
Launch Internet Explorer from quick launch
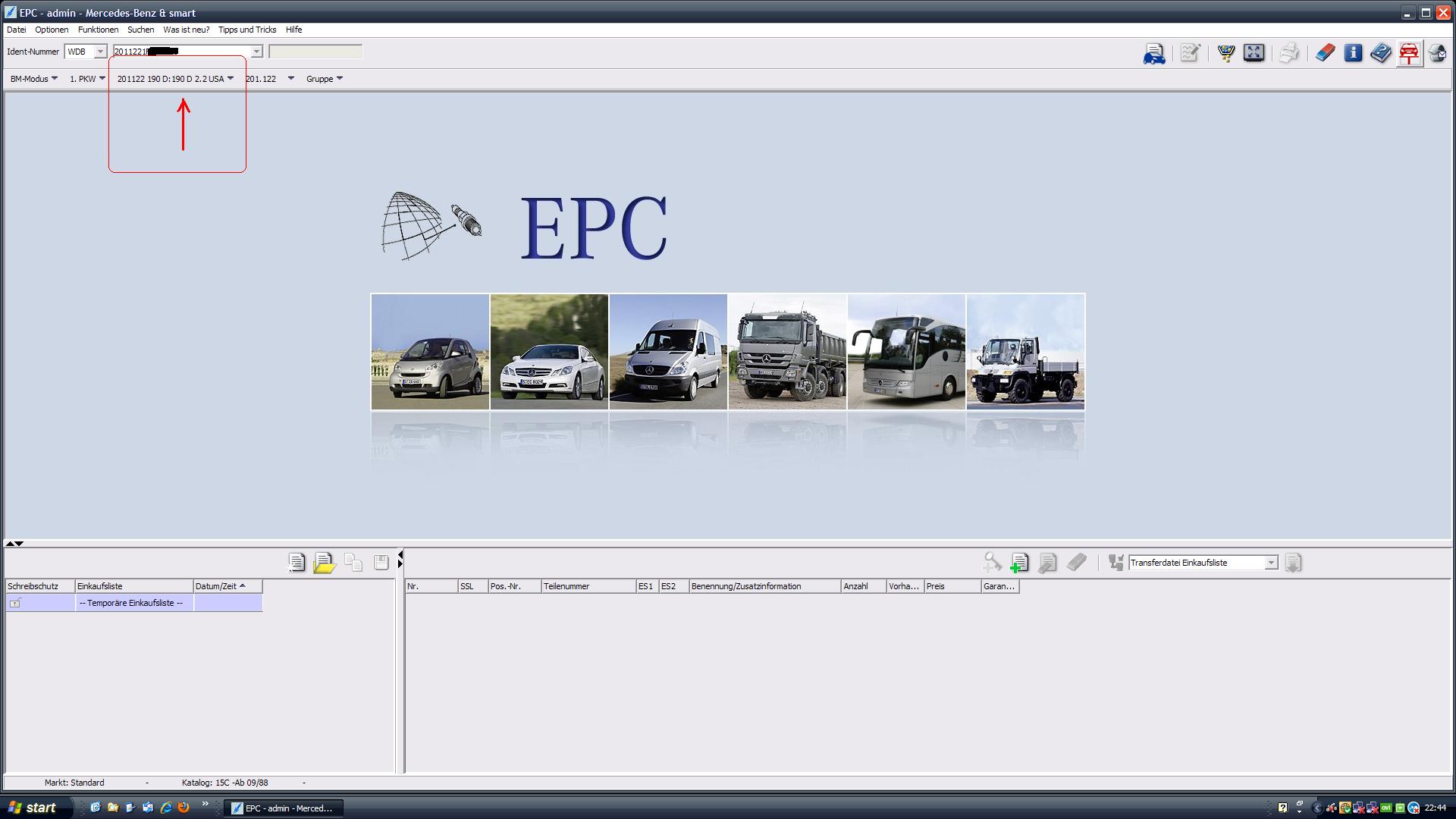click(x=166, y=808)
